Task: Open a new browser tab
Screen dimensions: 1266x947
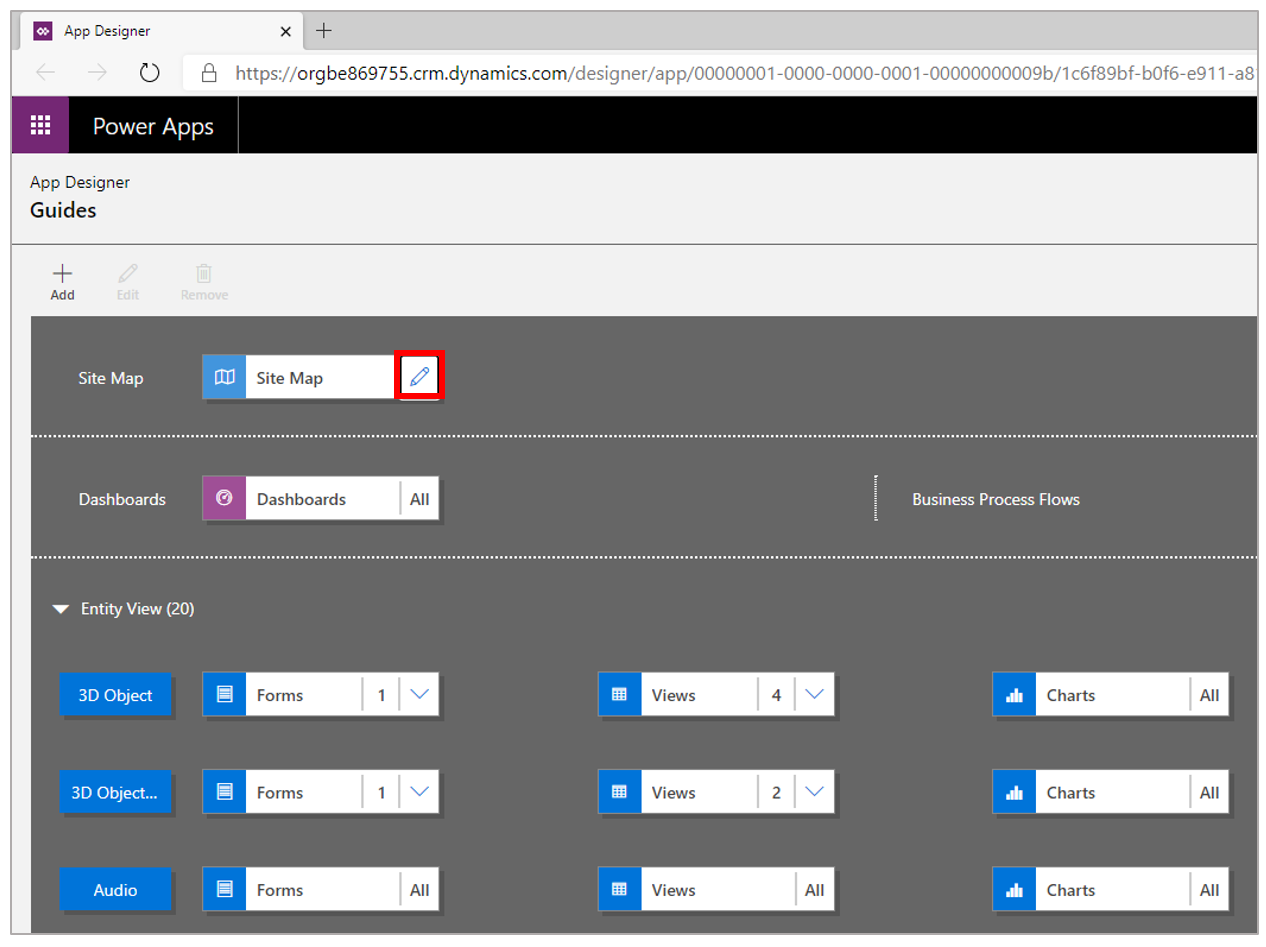Action: [x=323, y=31]
